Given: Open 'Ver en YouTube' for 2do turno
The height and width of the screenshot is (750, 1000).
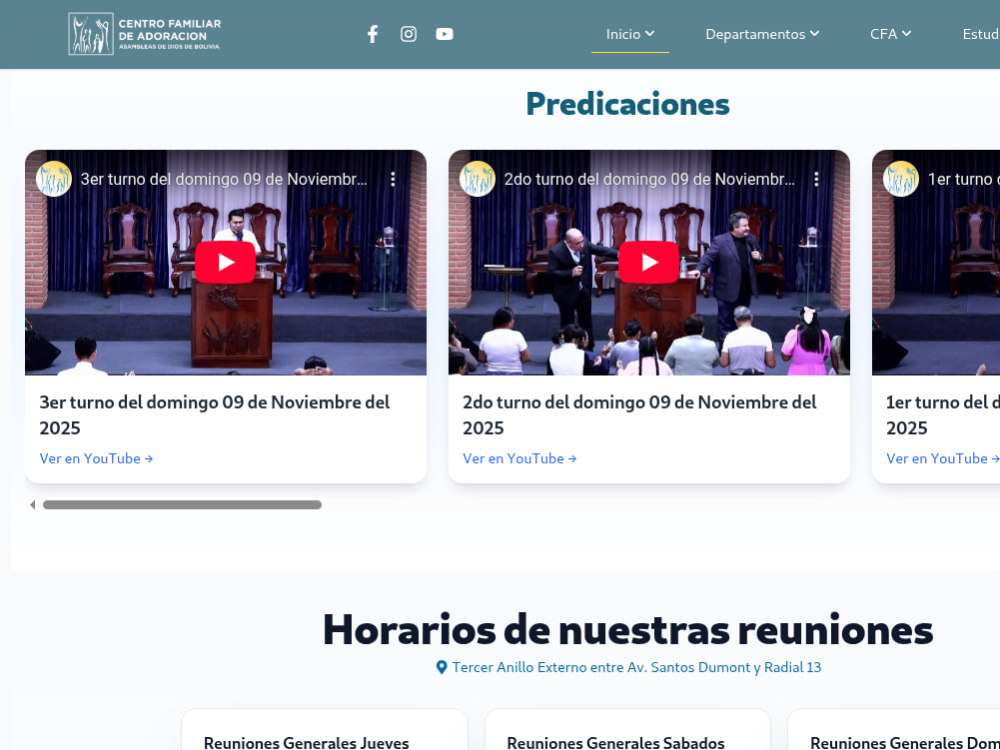Looking at the screenshot, I should point(520,459).
